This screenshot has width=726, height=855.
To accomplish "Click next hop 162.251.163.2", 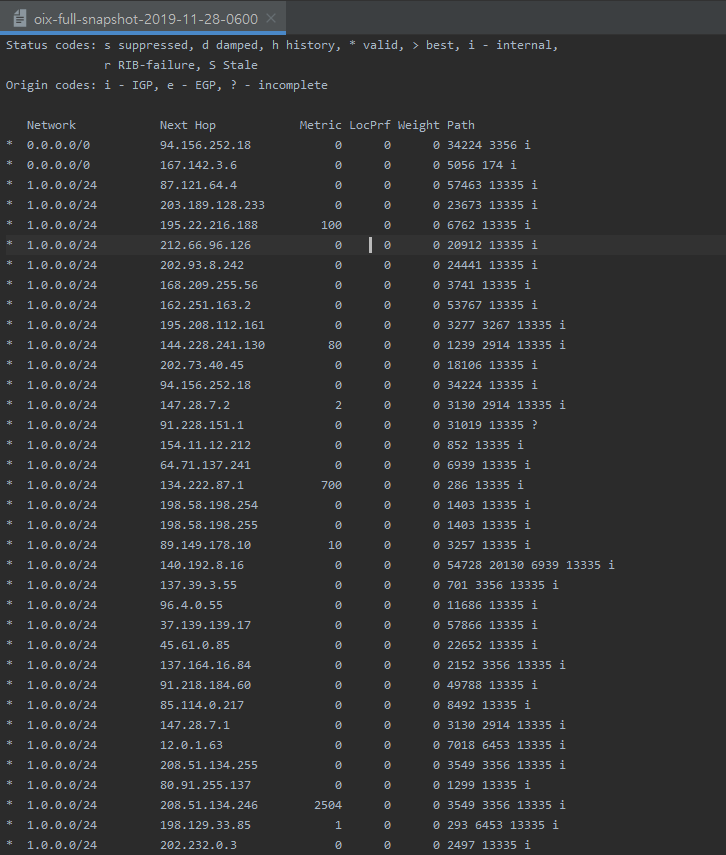I will tap(205, 305).
